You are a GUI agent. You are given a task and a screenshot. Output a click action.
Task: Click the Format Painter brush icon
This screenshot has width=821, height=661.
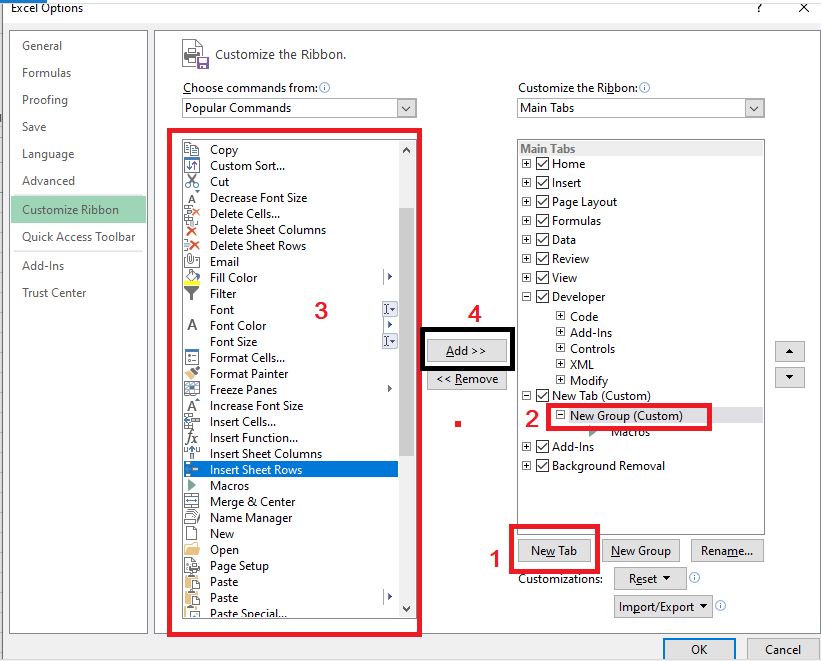coord(192,373)
